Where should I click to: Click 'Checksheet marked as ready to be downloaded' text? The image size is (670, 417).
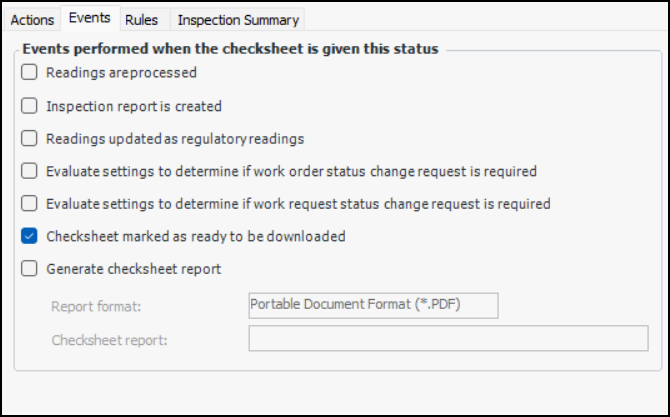click(x=196, y=237)
